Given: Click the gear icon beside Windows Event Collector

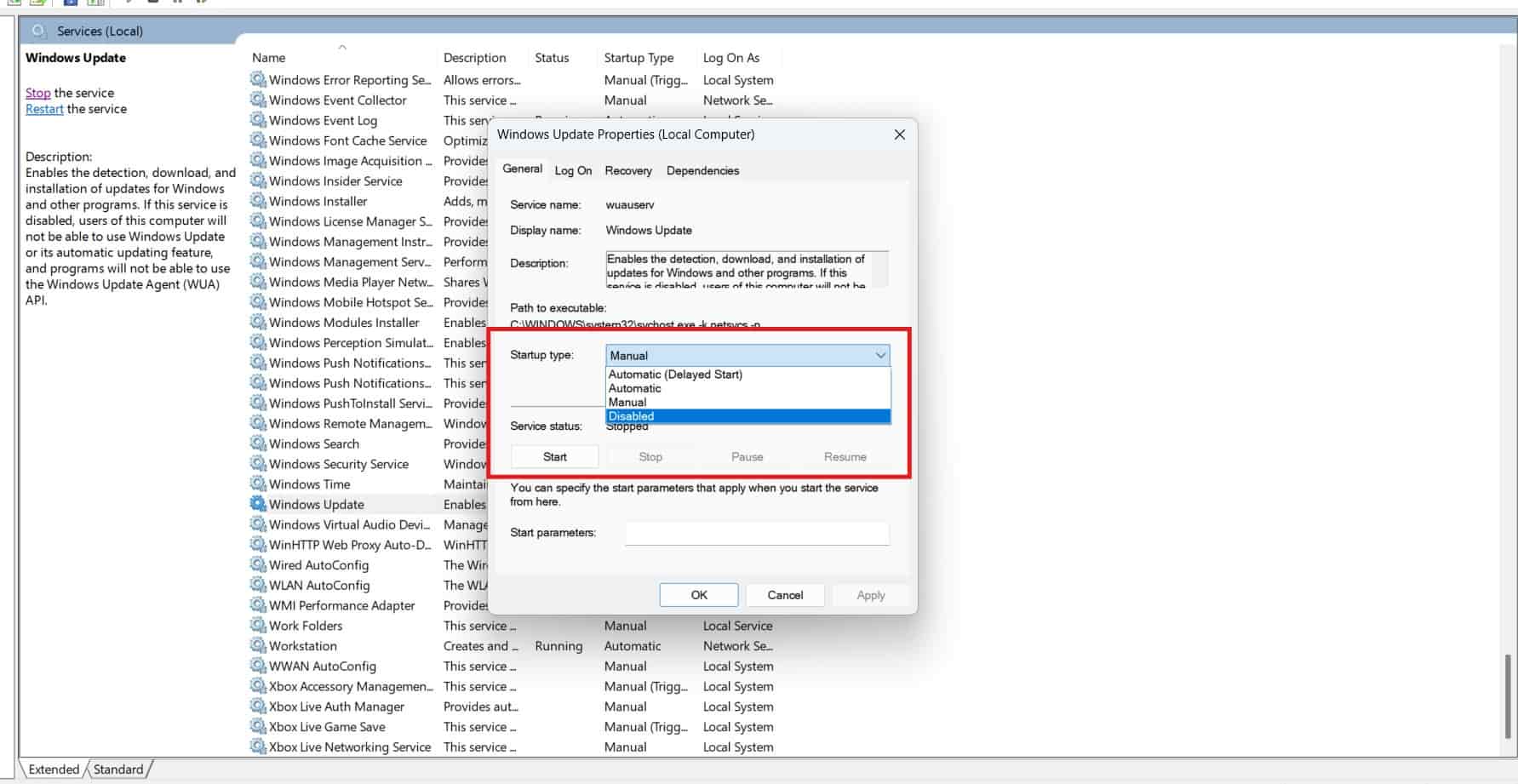Looking at the screenshot, I should 258,100.
